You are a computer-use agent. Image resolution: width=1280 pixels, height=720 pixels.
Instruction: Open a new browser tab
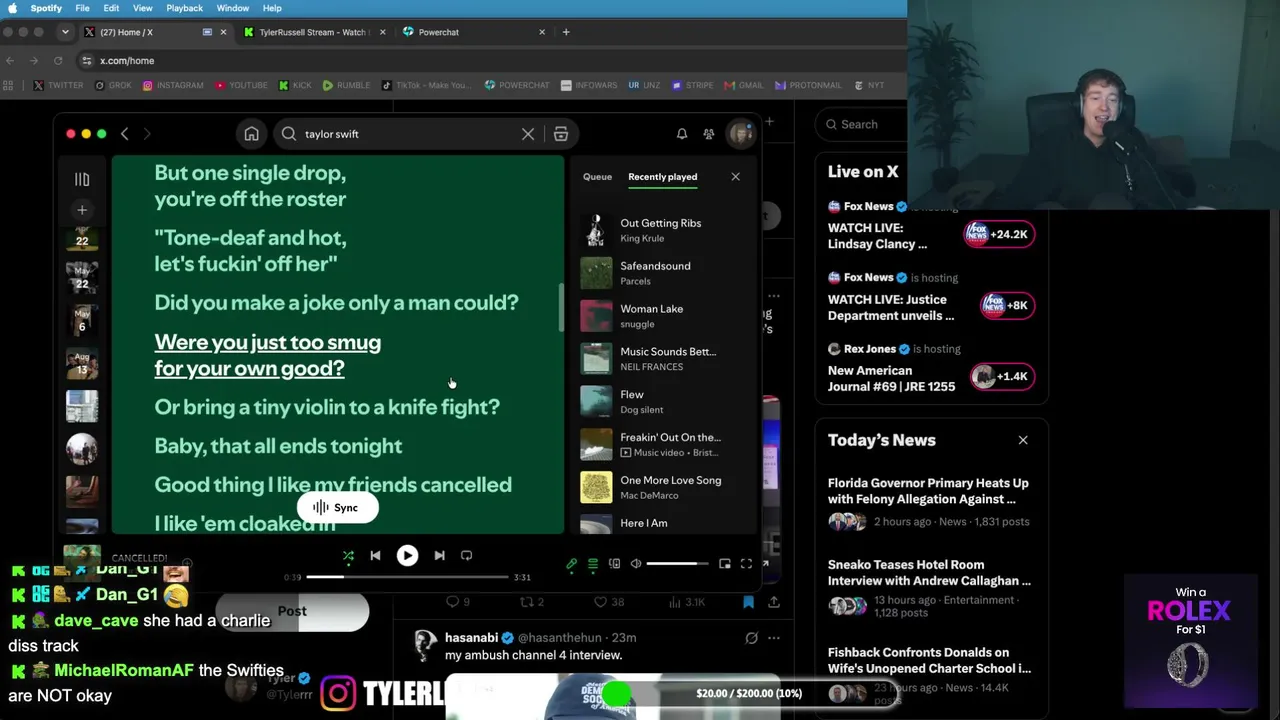566,32
